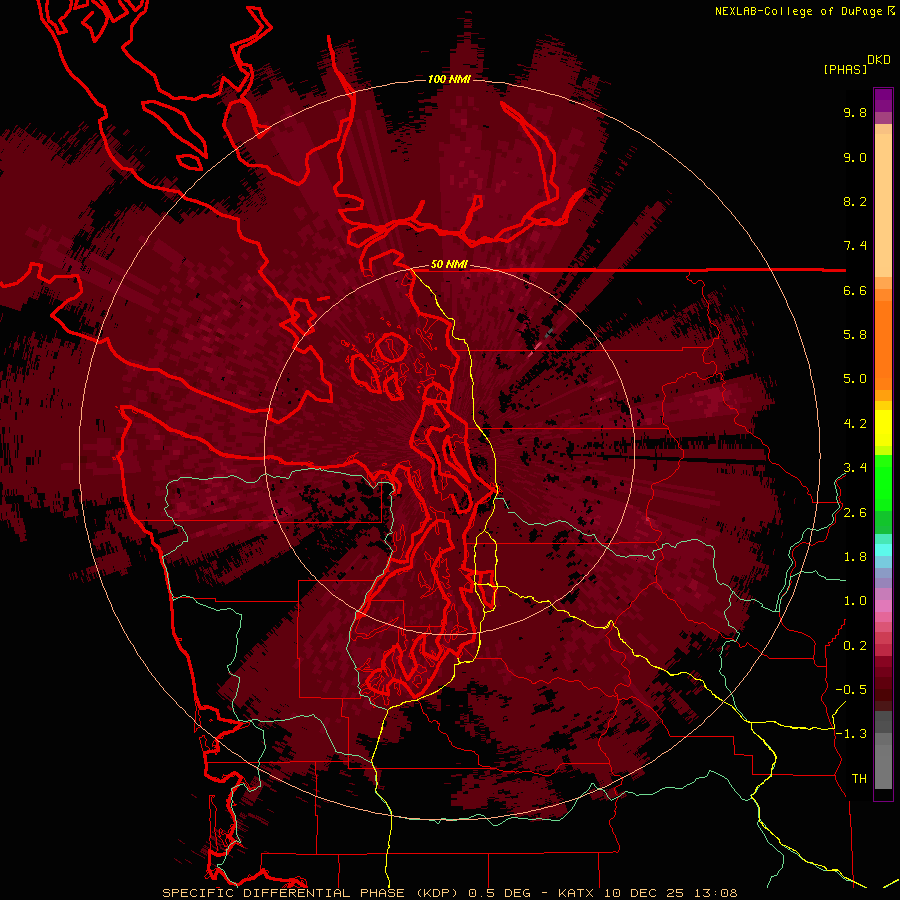Click the 6.6 value on color scale
The height and width of the screenshot is (900, 900).
point(855,291)
